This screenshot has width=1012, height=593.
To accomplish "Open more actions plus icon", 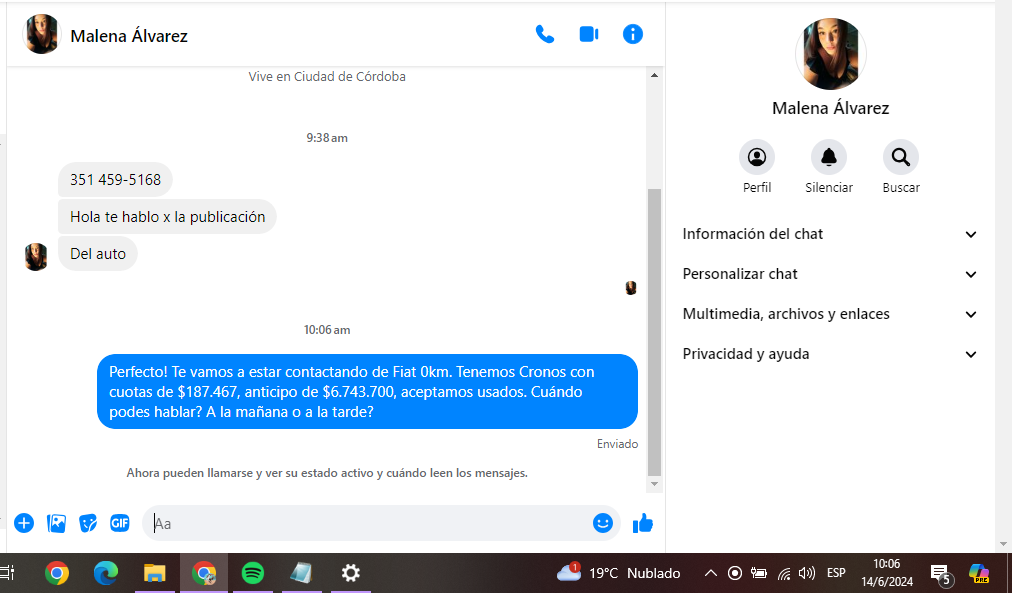I will coord(24,523).
